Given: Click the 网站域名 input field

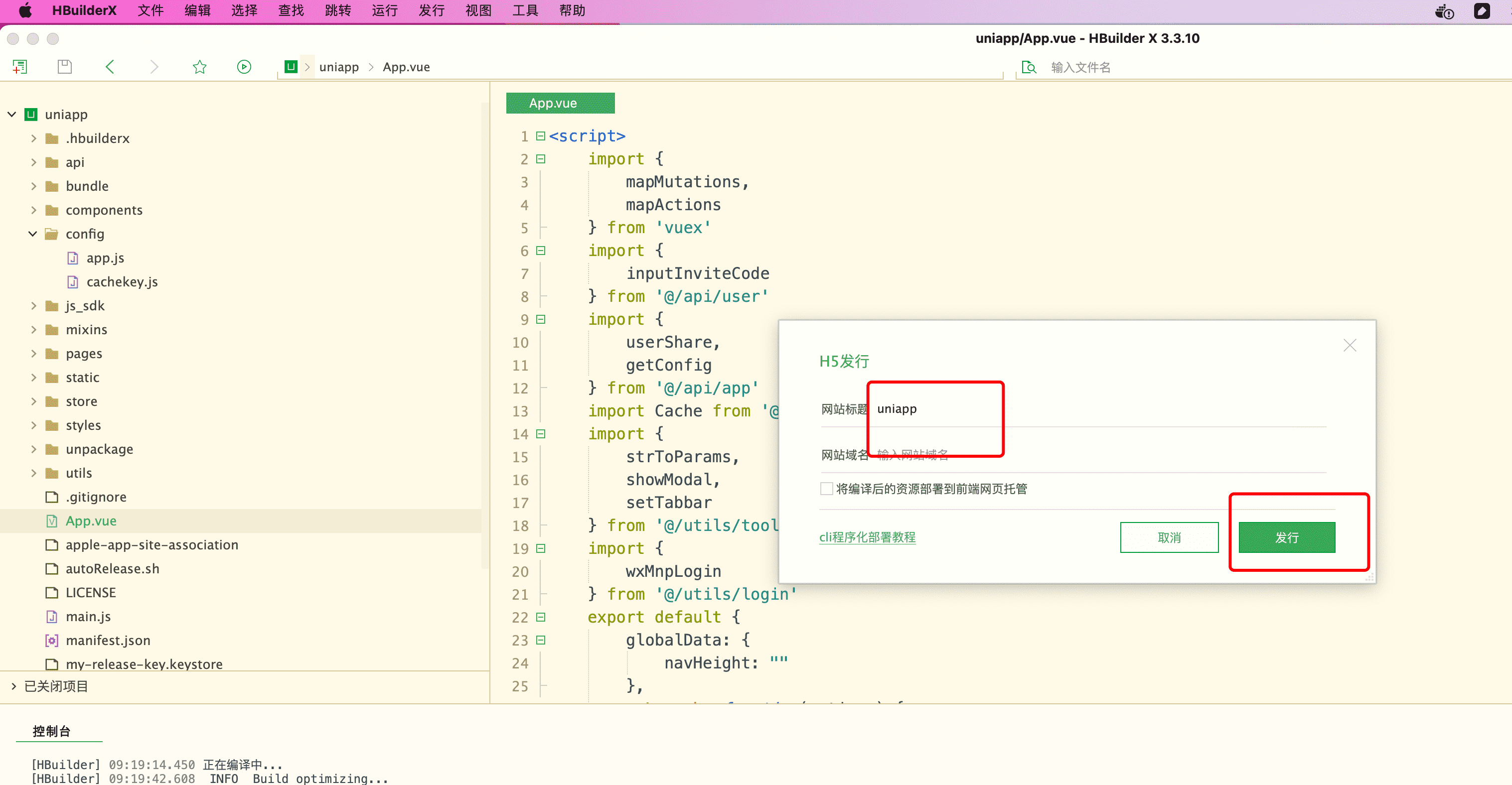Looking at the screenshot, I should click(x=1100, y=455).
